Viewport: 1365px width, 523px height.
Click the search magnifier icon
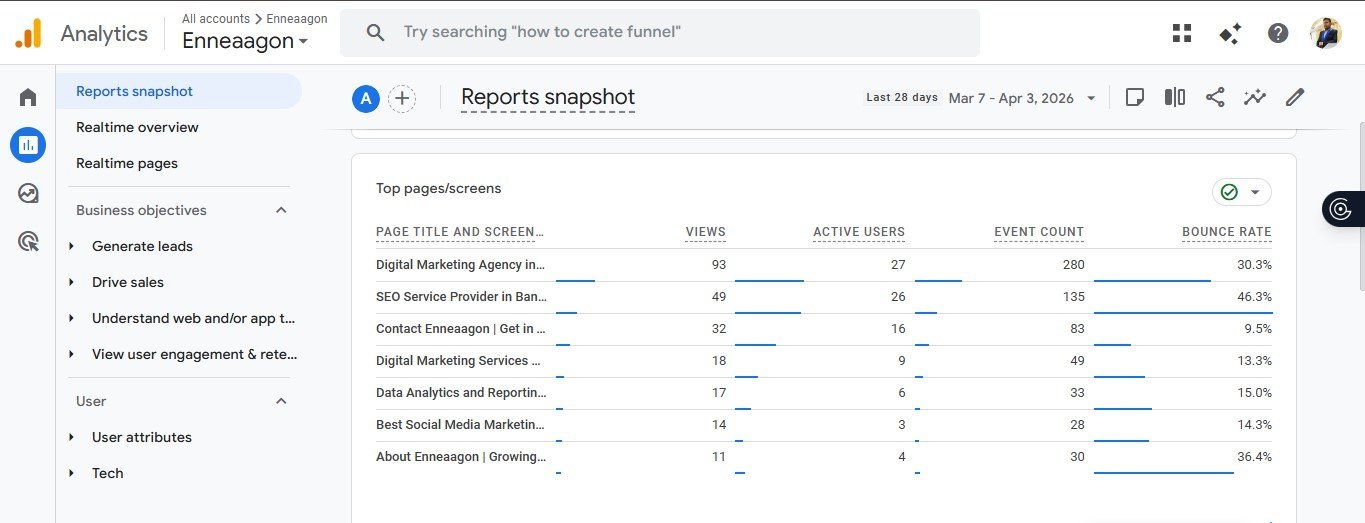pos(375,33)
